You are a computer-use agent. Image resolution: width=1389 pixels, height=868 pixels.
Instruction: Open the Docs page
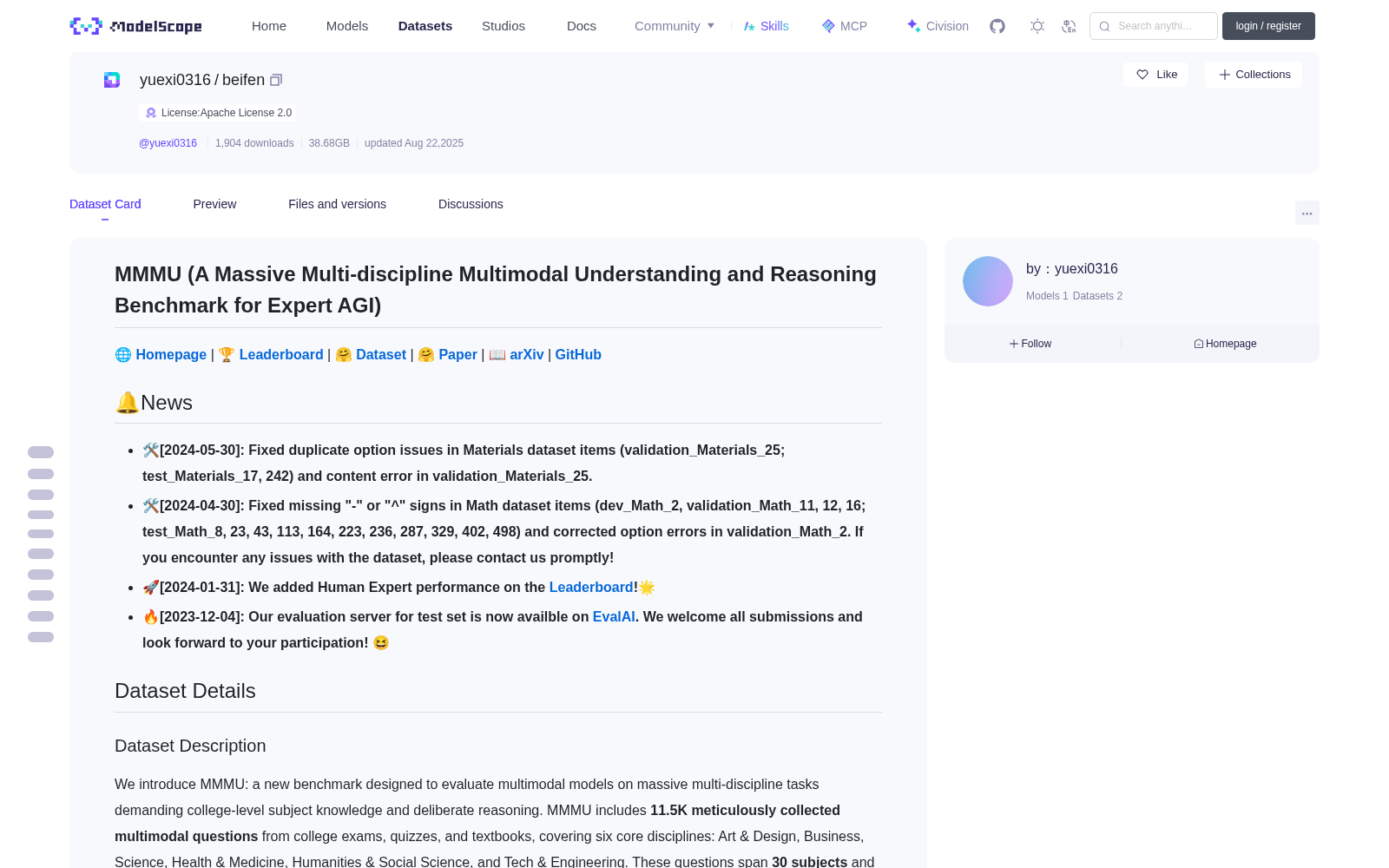(582, 26)
